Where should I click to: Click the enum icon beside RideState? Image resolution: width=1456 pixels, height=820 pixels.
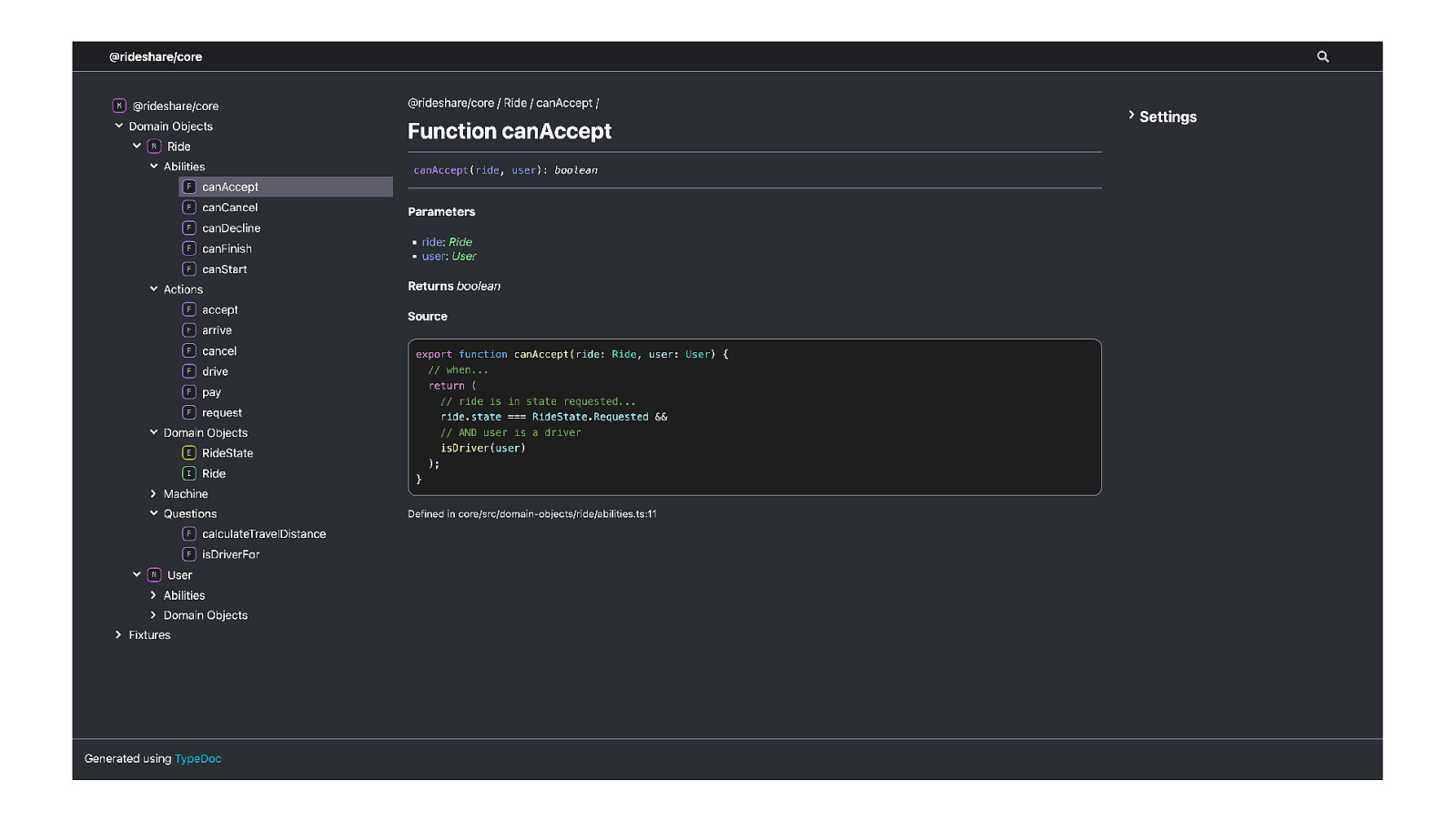click(x=189, y=453)
